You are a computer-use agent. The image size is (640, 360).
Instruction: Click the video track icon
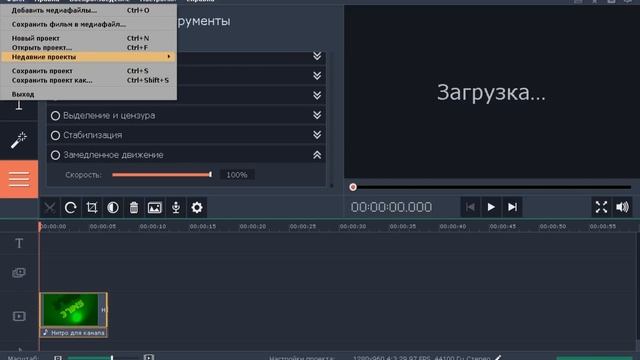[19, 316]
